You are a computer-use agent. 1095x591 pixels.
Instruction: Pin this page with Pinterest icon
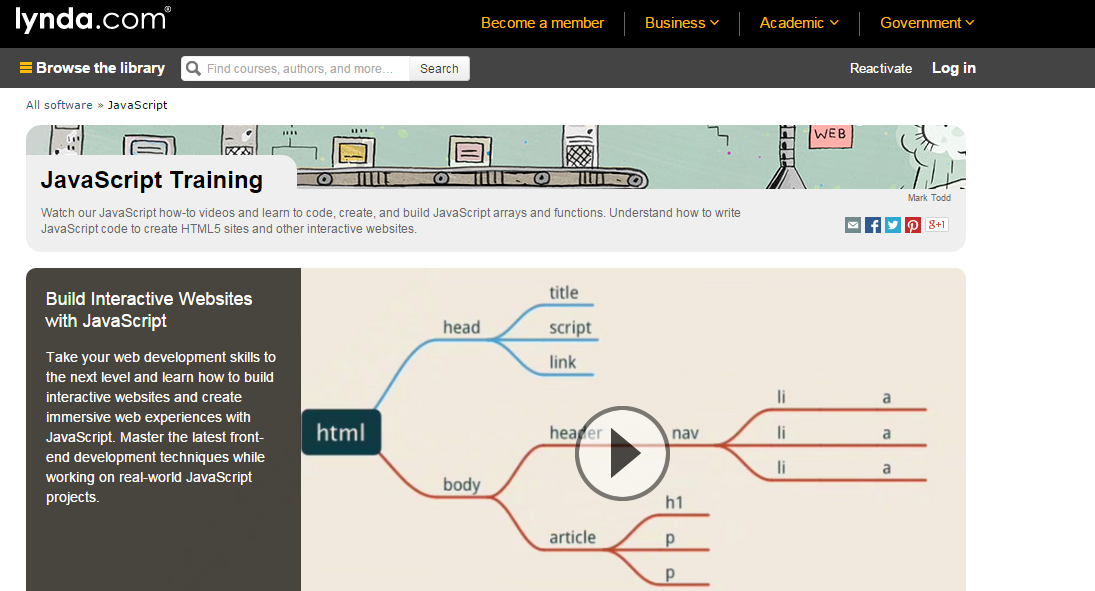coord(913,225)
